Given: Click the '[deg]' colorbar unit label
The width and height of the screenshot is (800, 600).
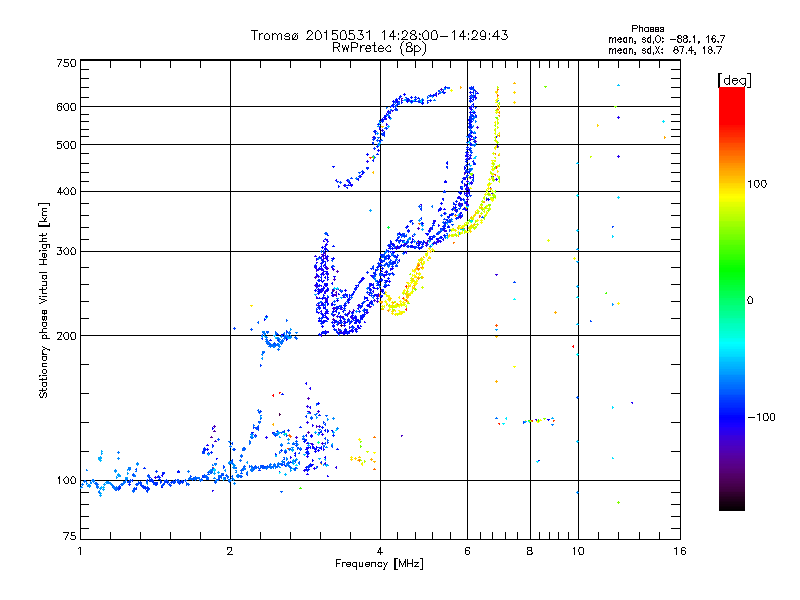Looking at the screenshot, I should [734, 80].
